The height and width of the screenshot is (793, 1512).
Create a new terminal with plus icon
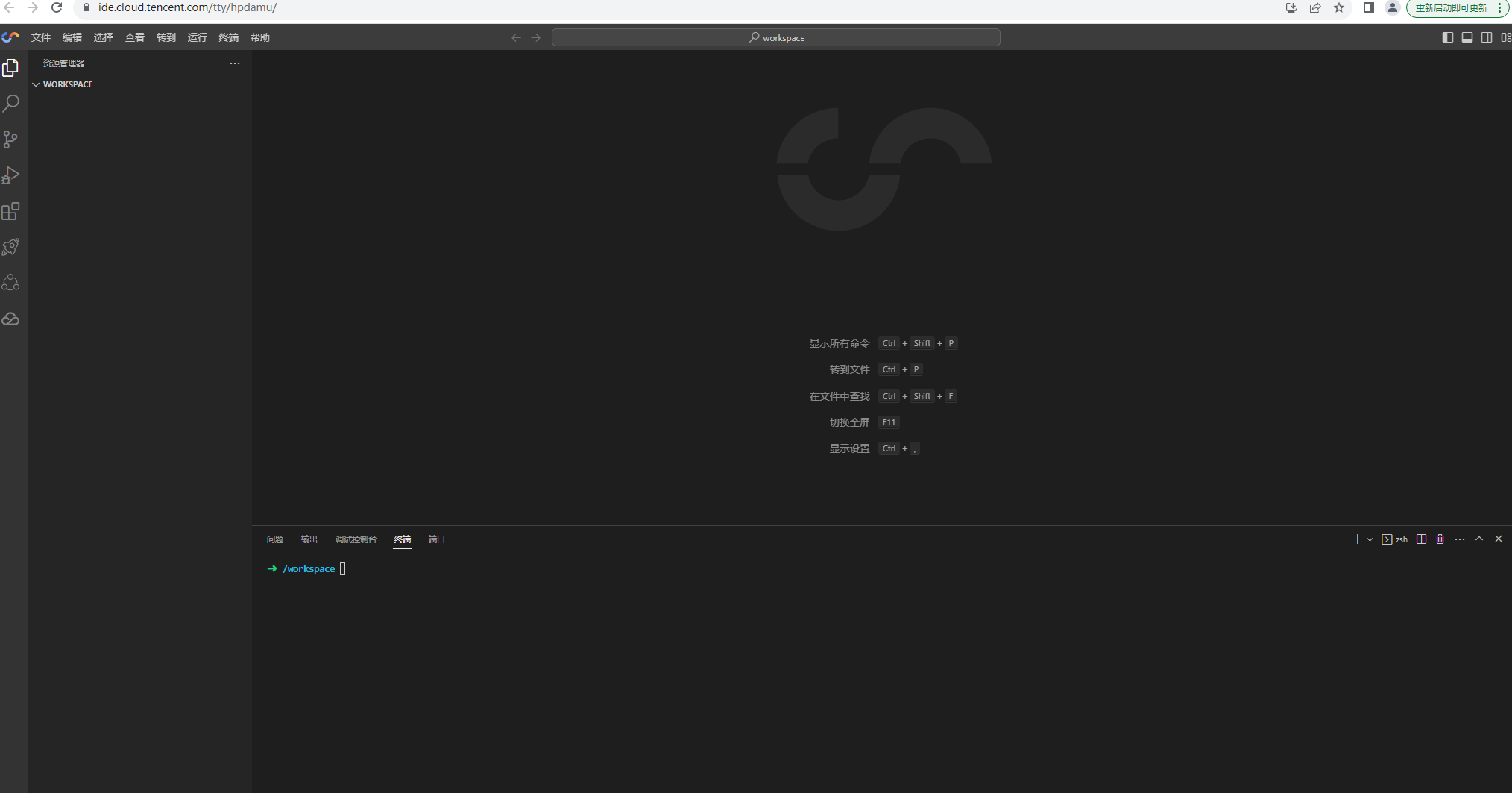tap(1357, 539)
